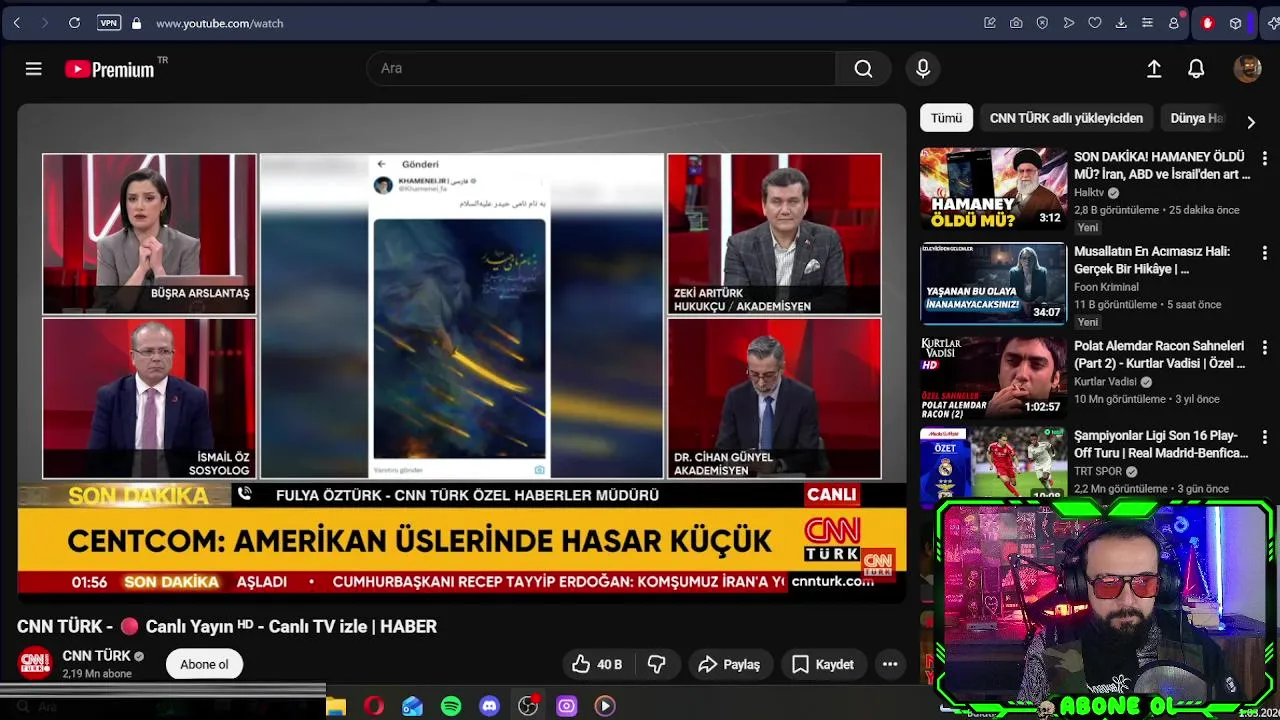This screenshot has height=720, width=1280.
Task: Open SON DAKİKA! HAMANEY ÖLDÜ MÜ title
Action: pos(1162,165)
